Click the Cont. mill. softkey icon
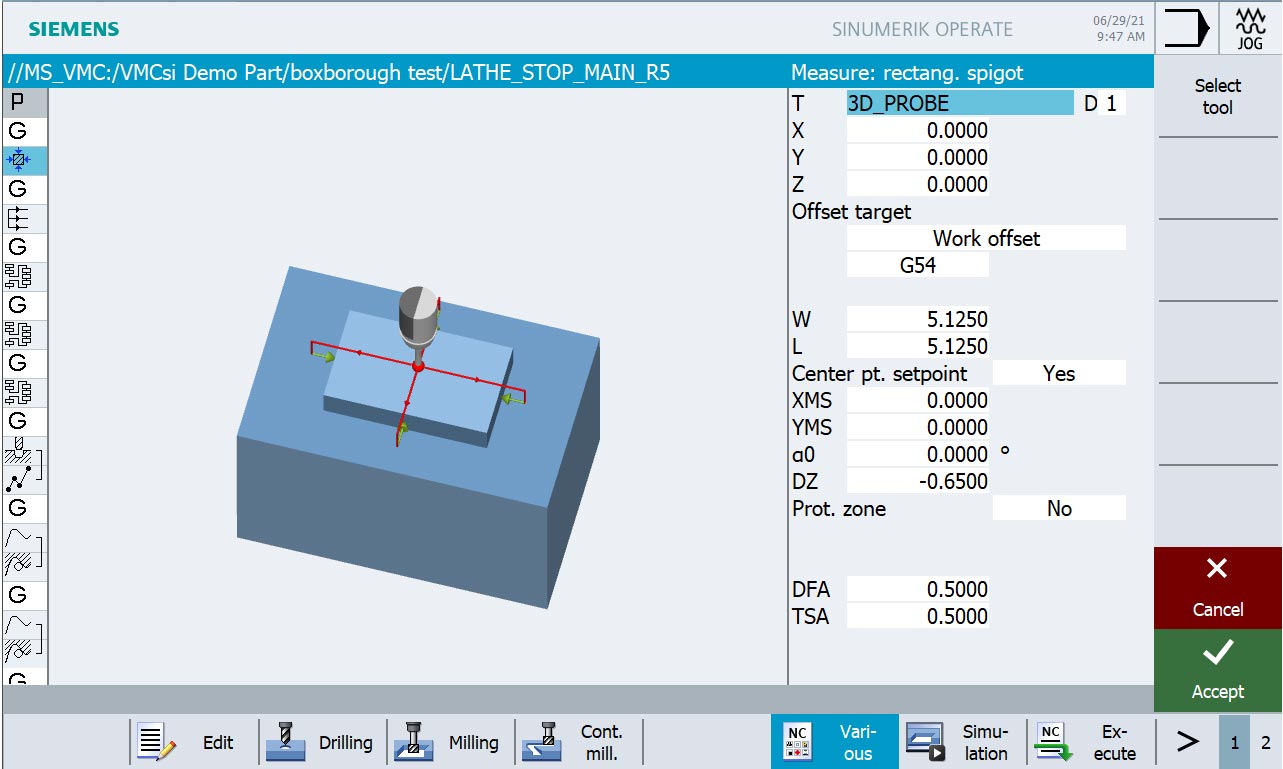 (542, 742)
